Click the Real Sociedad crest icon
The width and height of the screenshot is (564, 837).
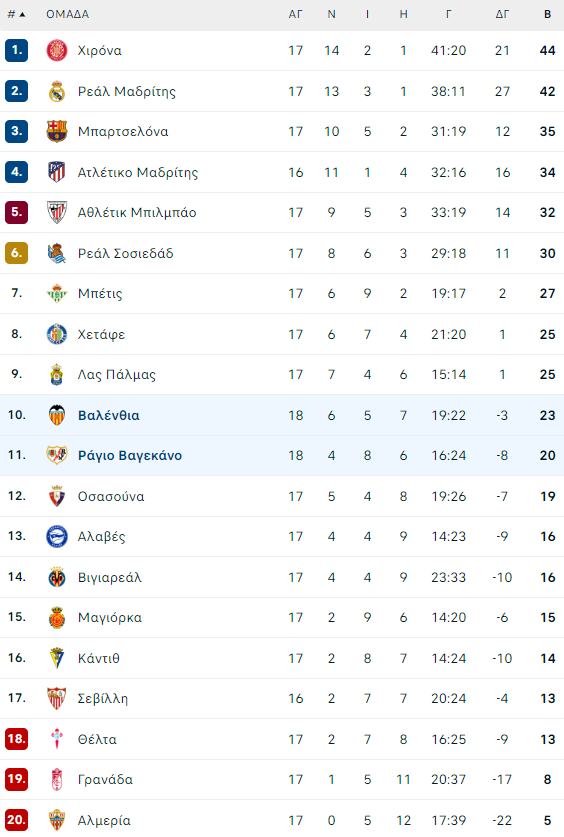point(57,253)
